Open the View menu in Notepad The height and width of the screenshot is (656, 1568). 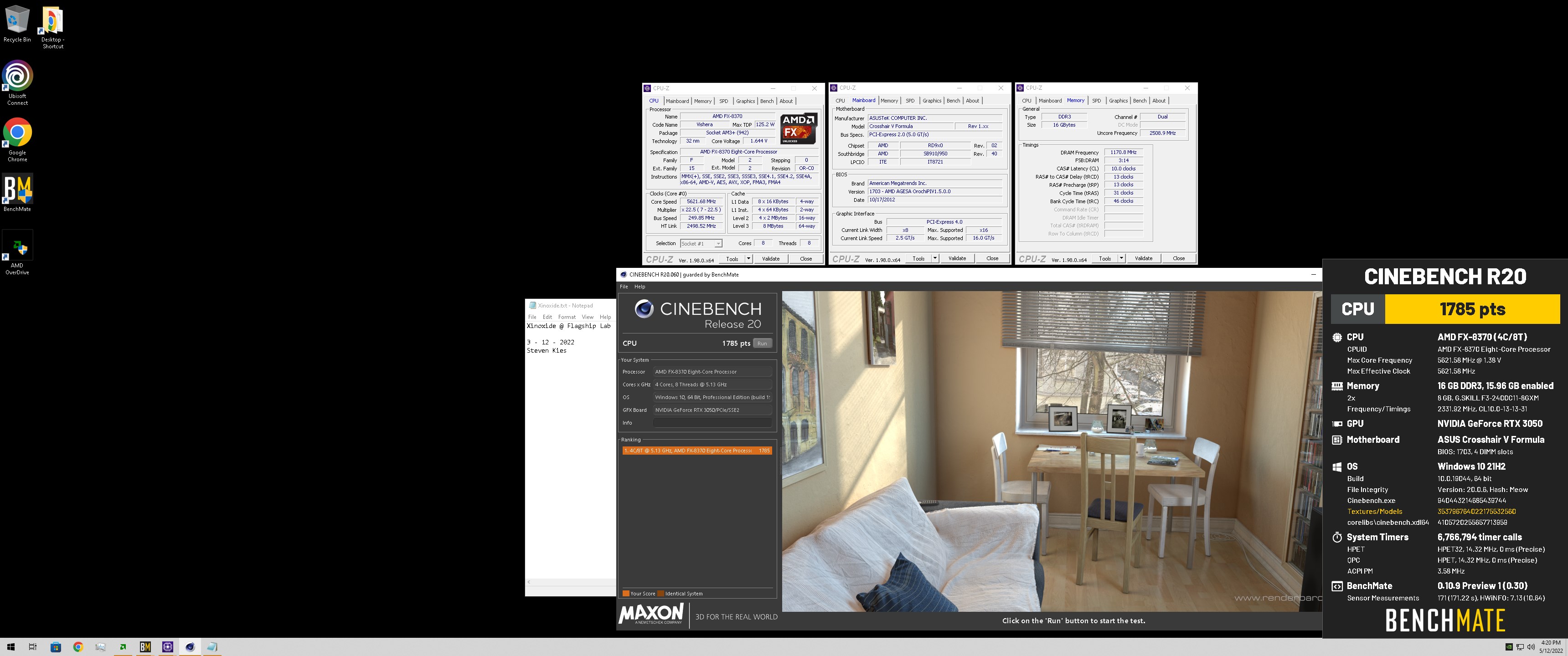tap(588, 317)
